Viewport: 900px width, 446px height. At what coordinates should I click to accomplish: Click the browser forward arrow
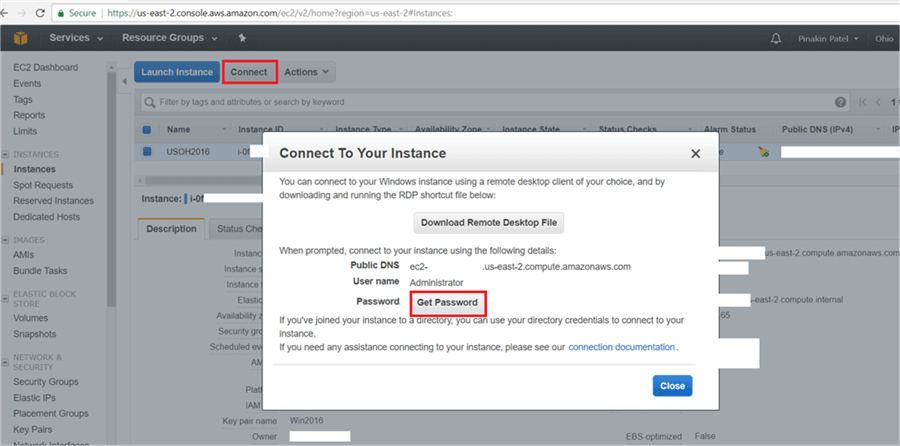[22, 13]
